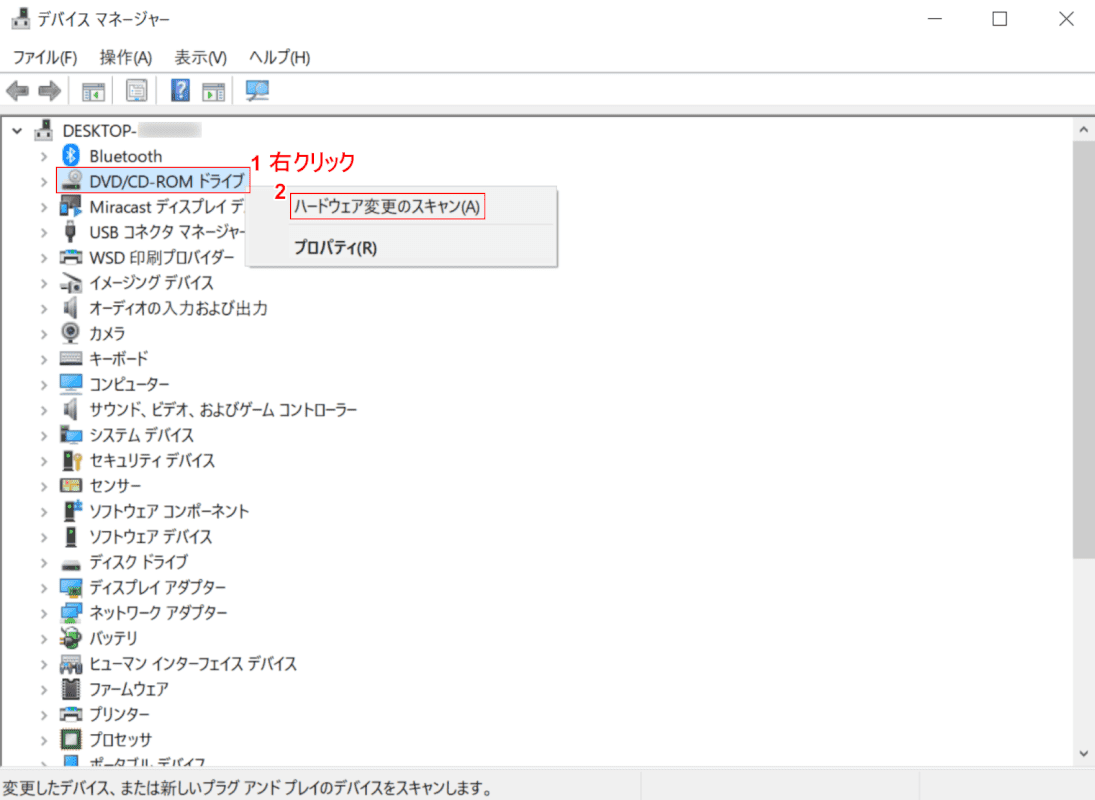The height and width of the screenshot is (800, 1095).
Task: Toggle the console tree pane icon
Action: pyautogui.click(x=93, y=91)
